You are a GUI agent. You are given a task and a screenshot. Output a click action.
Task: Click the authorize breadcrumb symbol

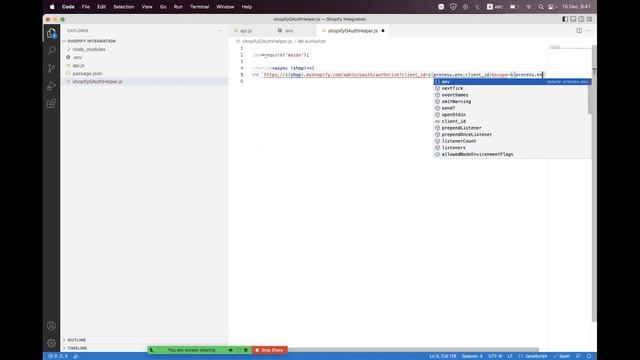point(312,41)
